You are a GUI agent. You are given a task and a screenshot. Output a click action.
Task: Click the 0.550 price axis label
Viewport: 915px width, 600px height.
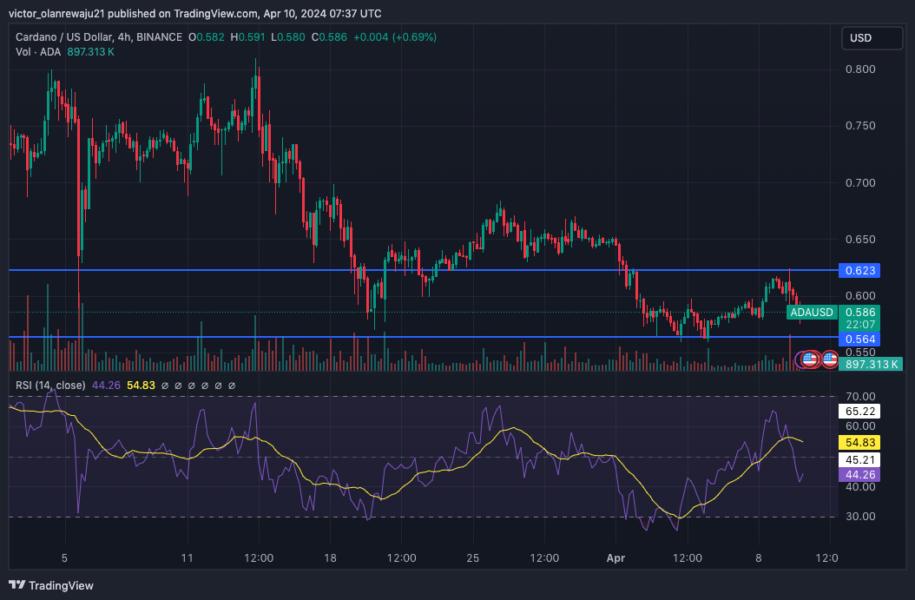tap(860, 352)
